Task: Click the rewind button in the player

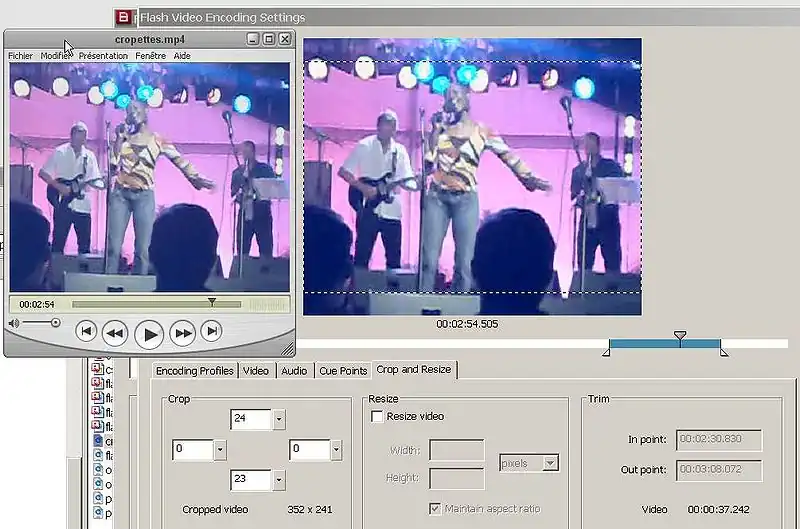Action: pos(115,333)
